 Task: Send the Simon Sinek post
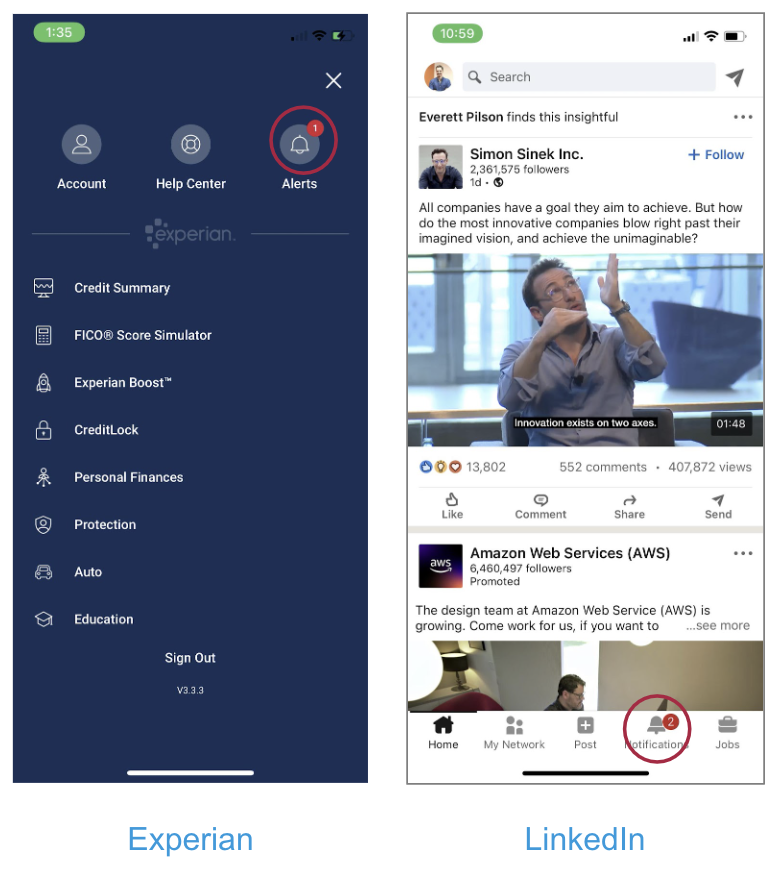click(718, 506)
